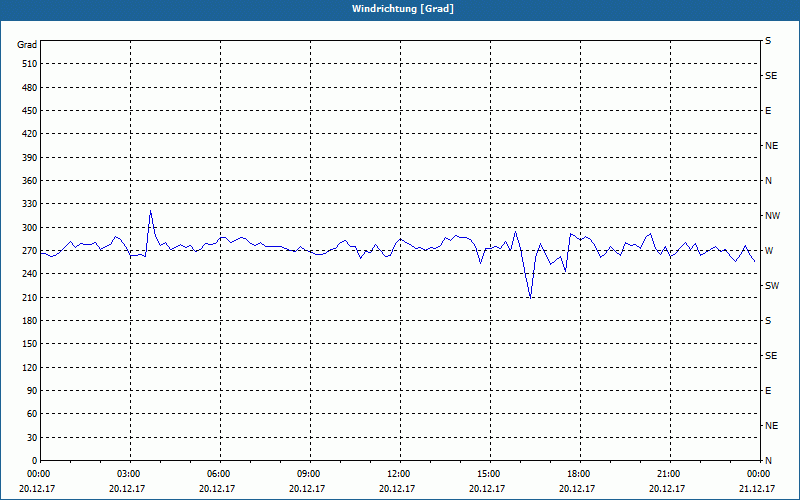Click the 'SE' compass label level with 135
The image size is (800, 500).
coord(771,356)
